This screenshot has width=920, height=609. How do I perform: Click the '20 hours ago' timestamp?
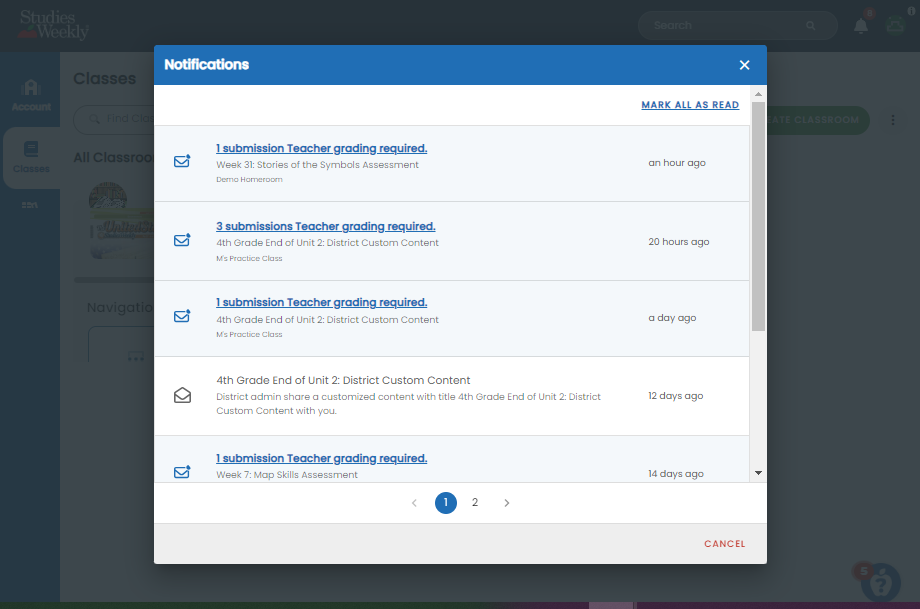click(x=678, y=242)
